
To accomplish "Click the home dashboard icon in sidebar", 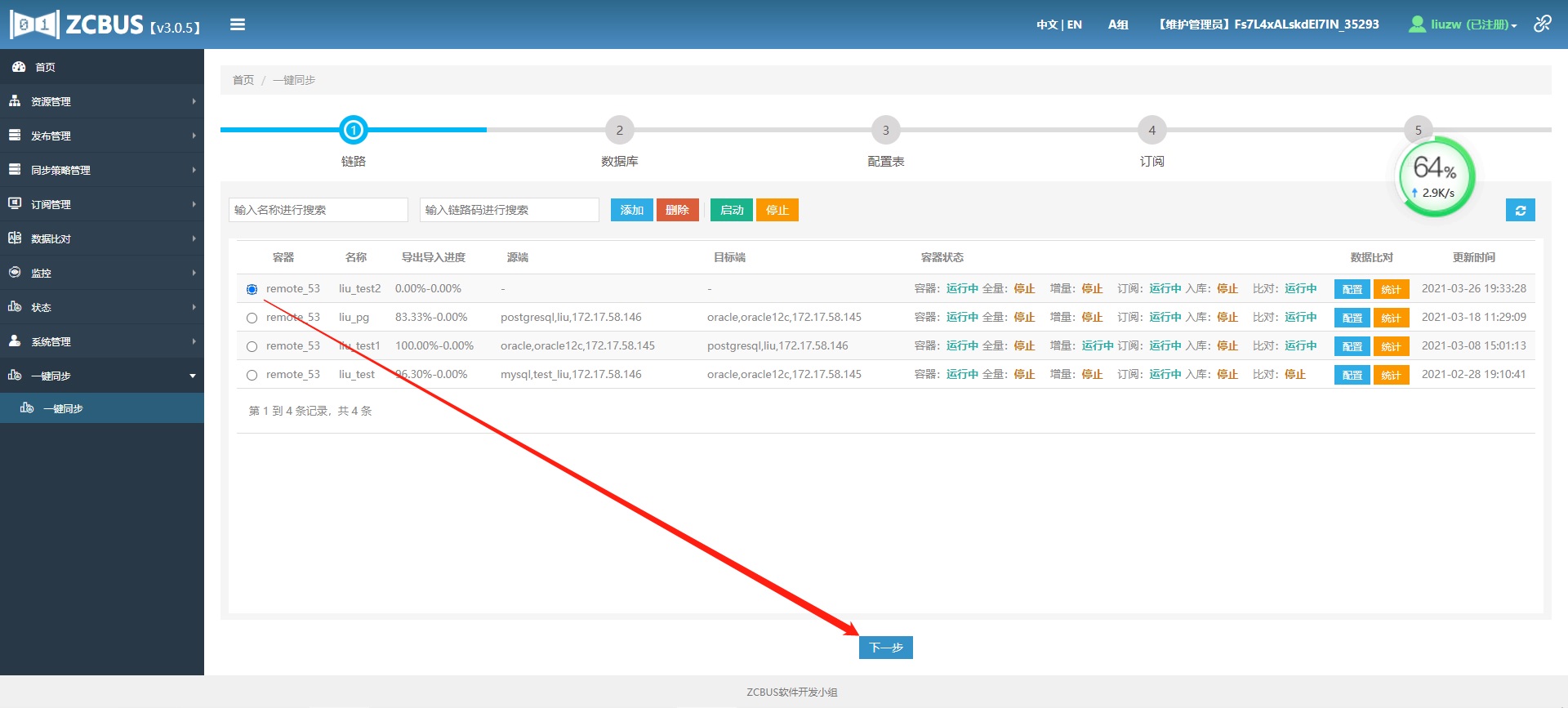I will [x=18, y=67].
